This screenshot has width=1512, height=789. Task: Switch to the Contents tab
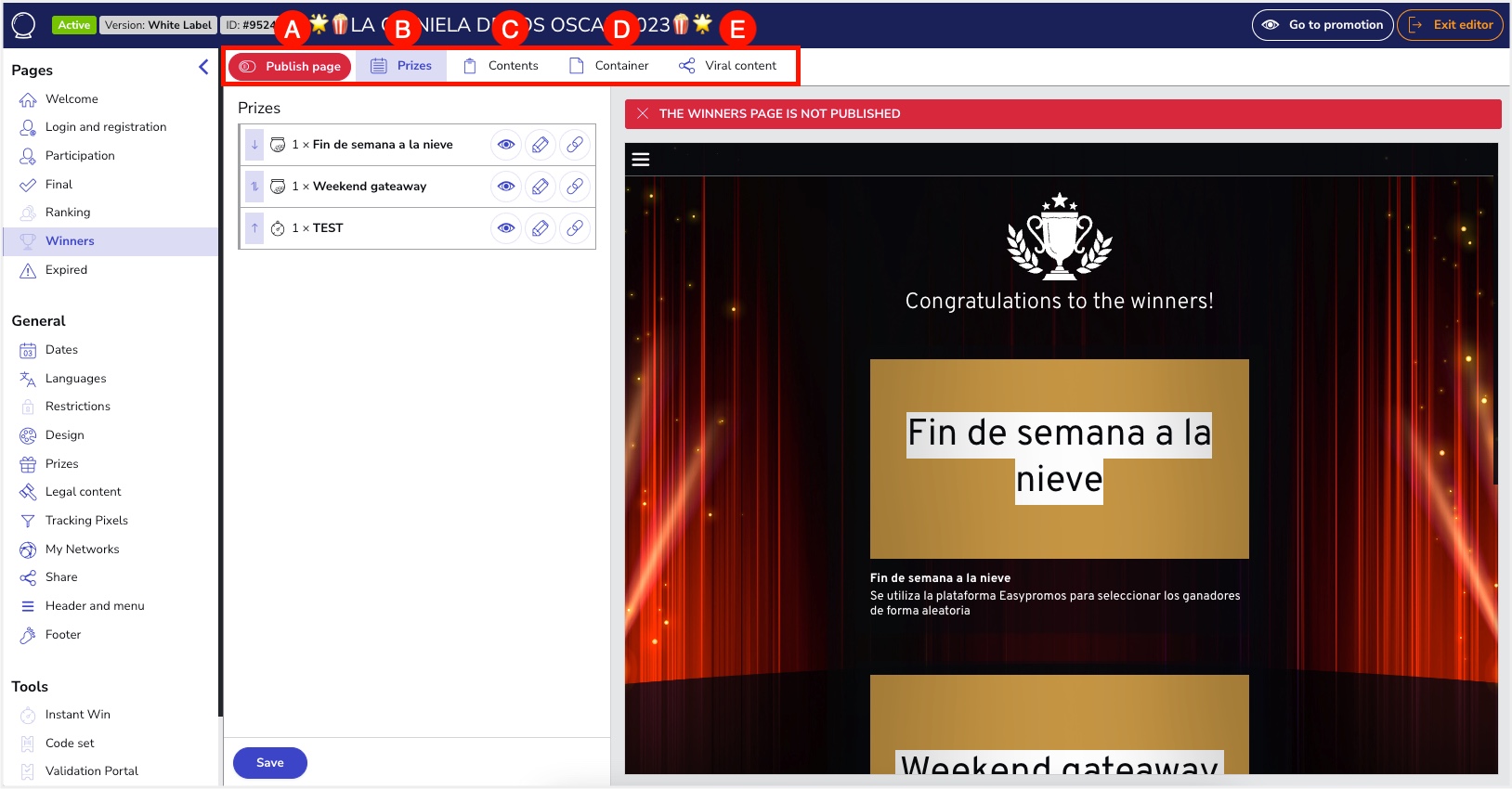[502, 66]
